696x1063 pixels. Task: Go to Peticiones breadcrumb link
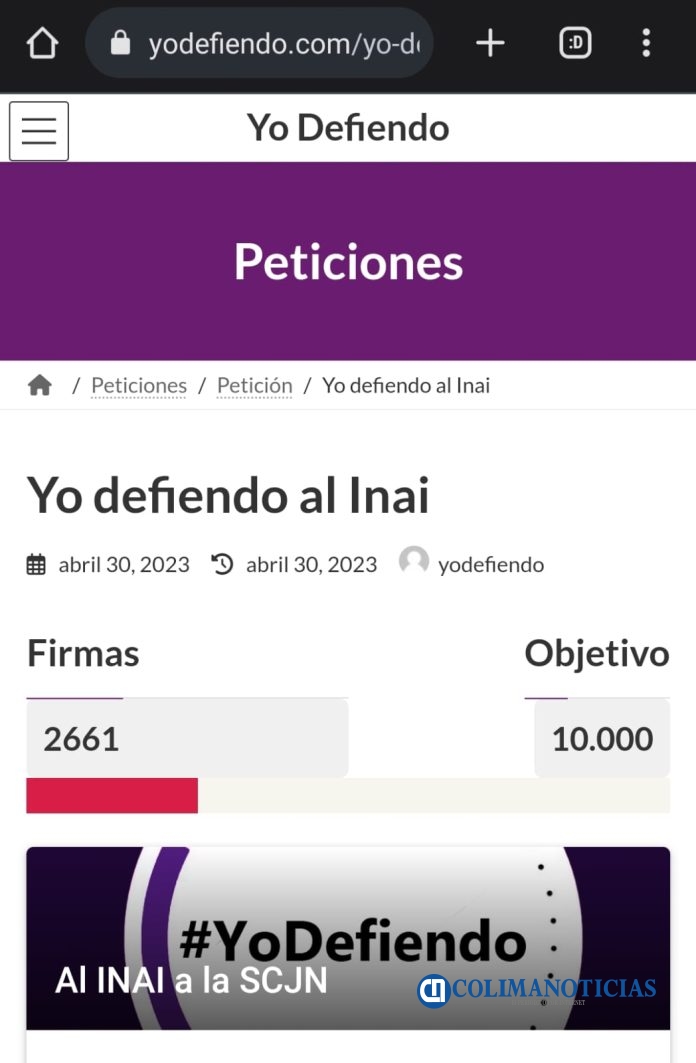pos(139,385)
